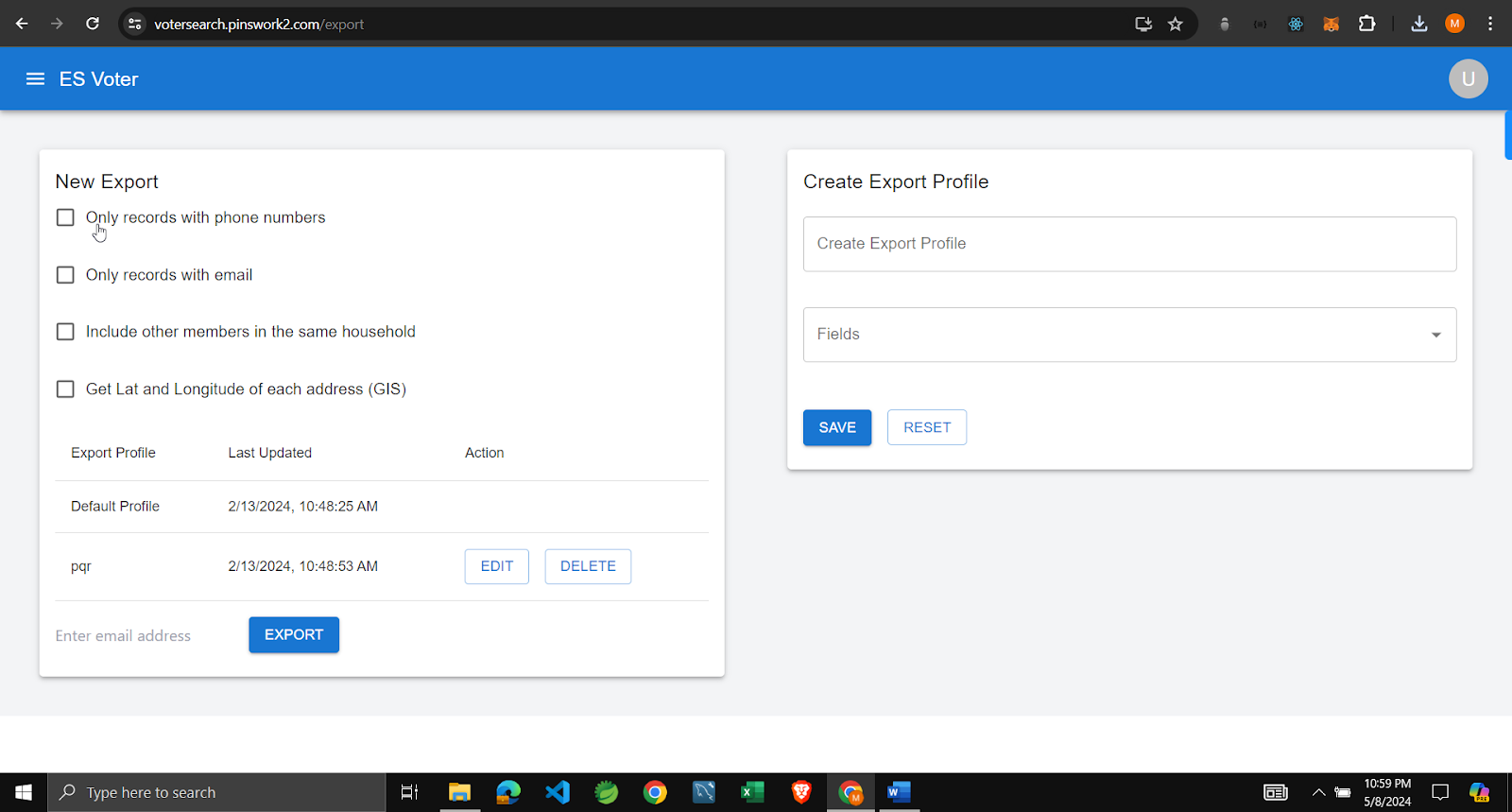Image resolution: width=1512 pixels, height=812 pixels.
Task: Enable Include other members in same household
Action: coord(65,332)
